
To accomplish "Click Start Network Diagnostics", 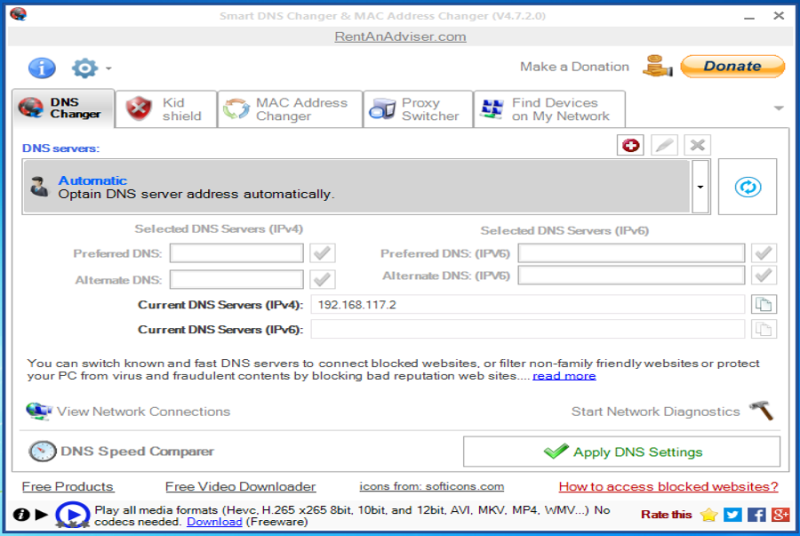I will tap(655, 411).
